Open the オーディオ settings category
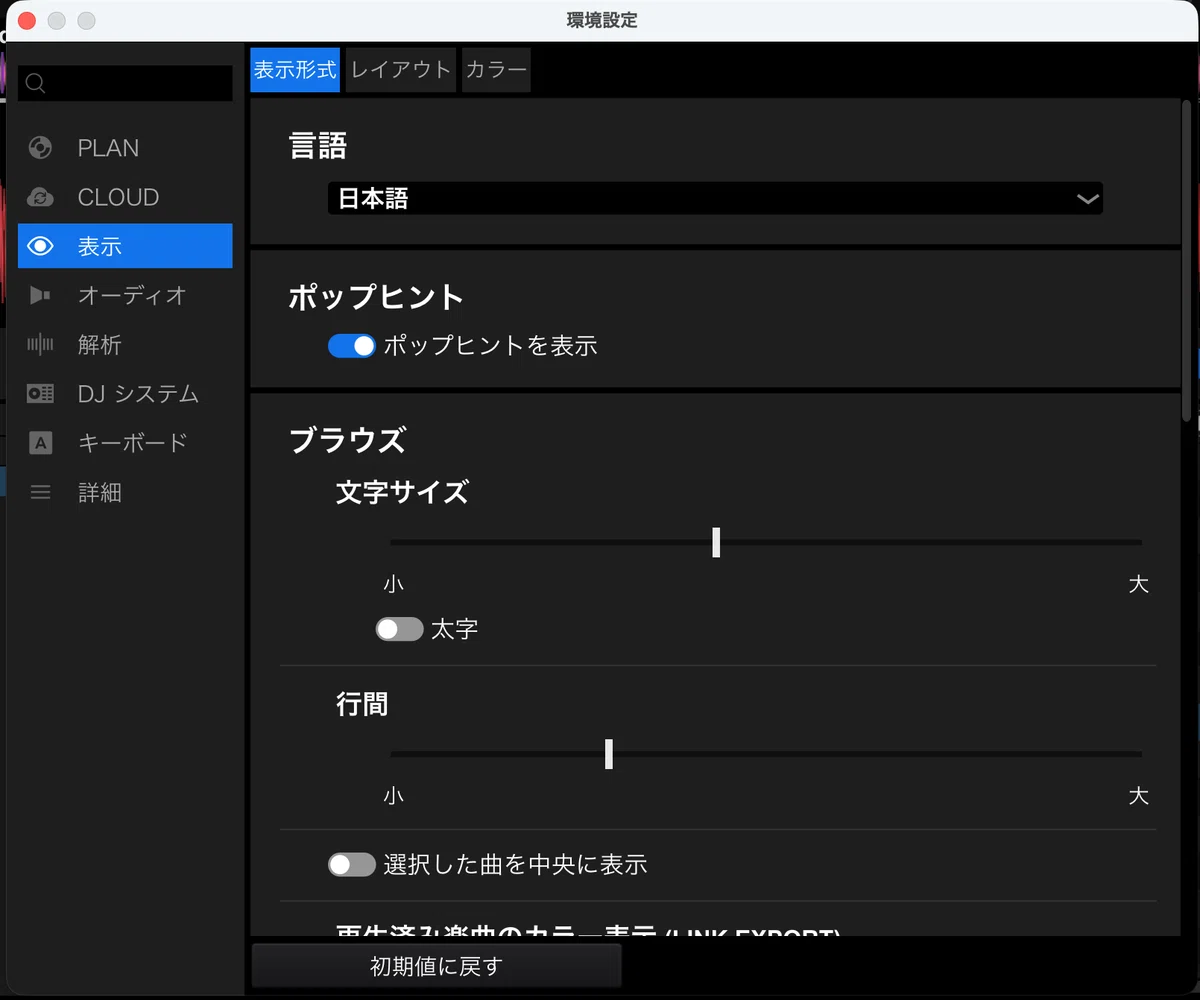This screenshot has width=1200, height=1000. click(x=125, y=295)
